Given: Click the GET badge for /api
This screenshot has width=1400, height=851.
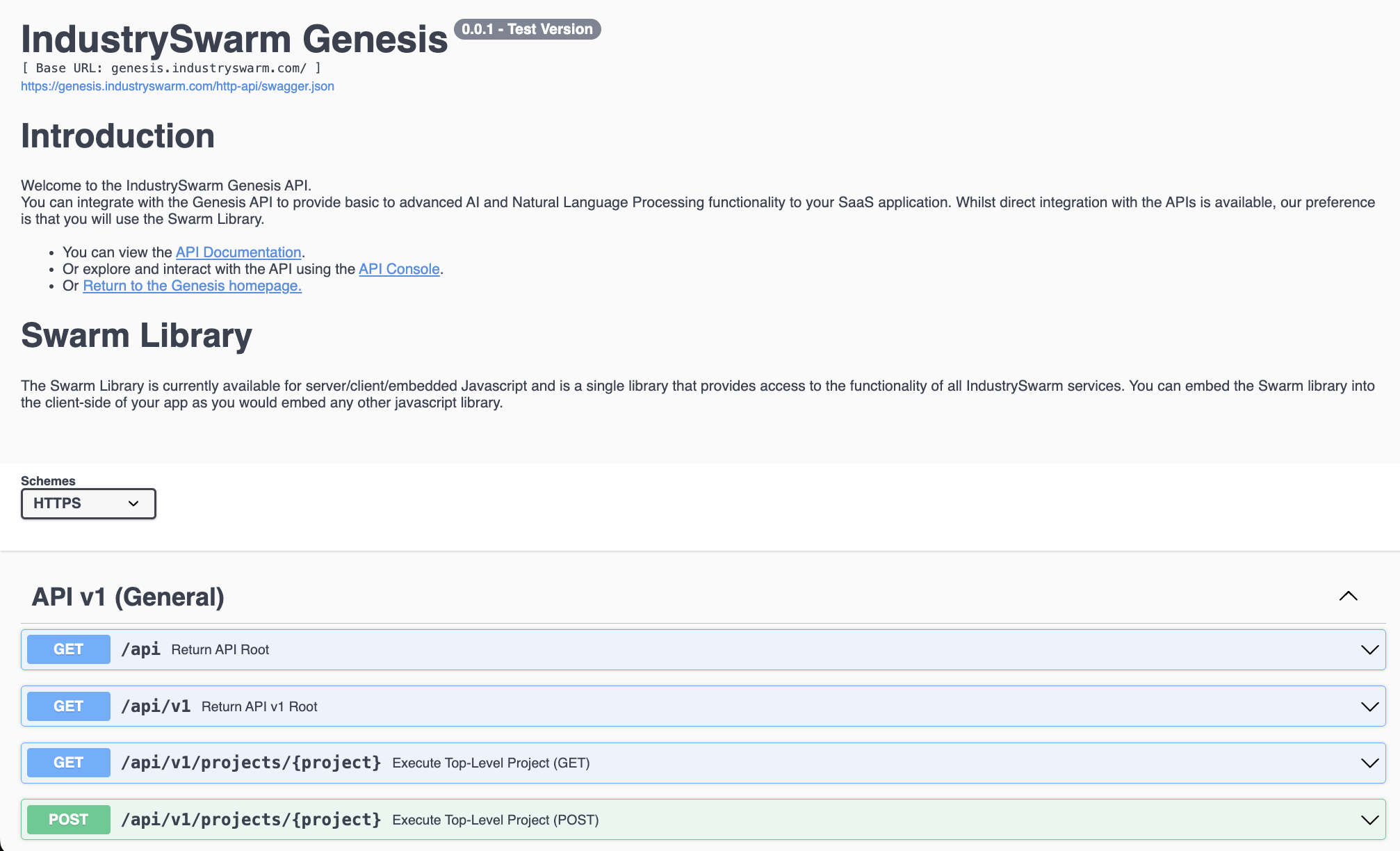Looking at the screenshot, I should pos(68,649).
